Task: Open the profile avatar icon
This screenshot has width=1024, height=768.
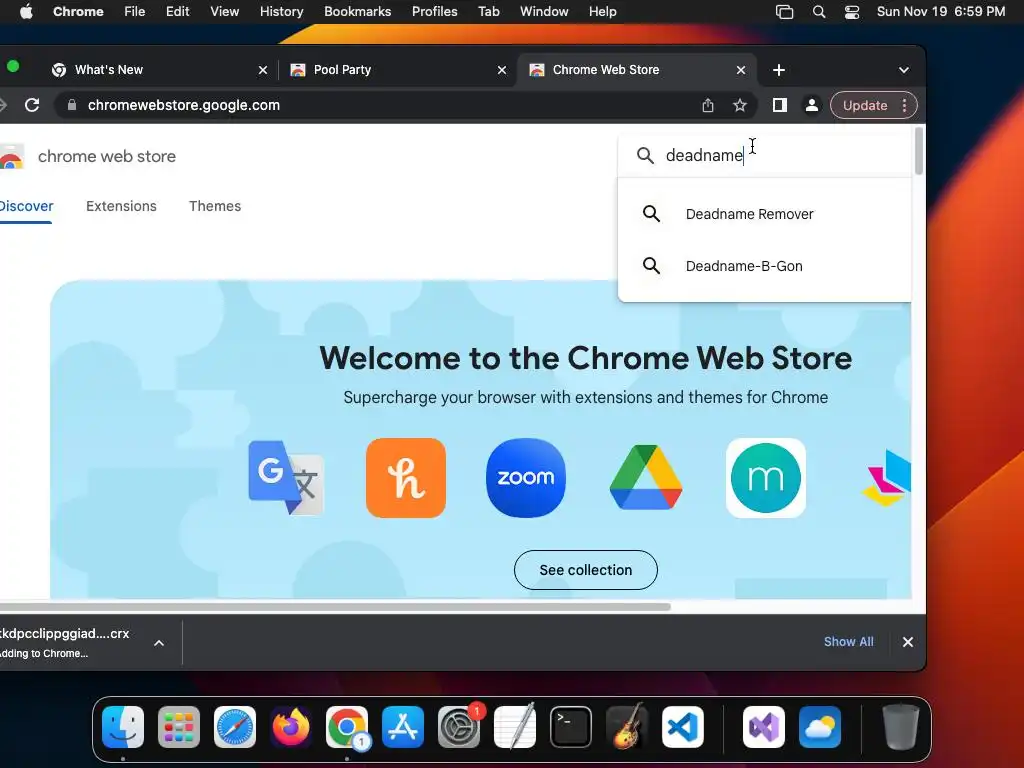Action: (x=812, y=105)
